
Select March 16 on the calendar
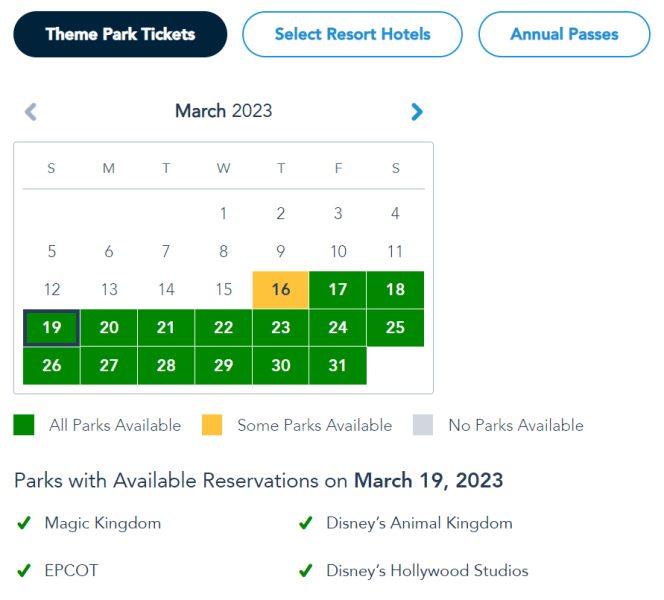pyautogui.click(x=281, y=290)
